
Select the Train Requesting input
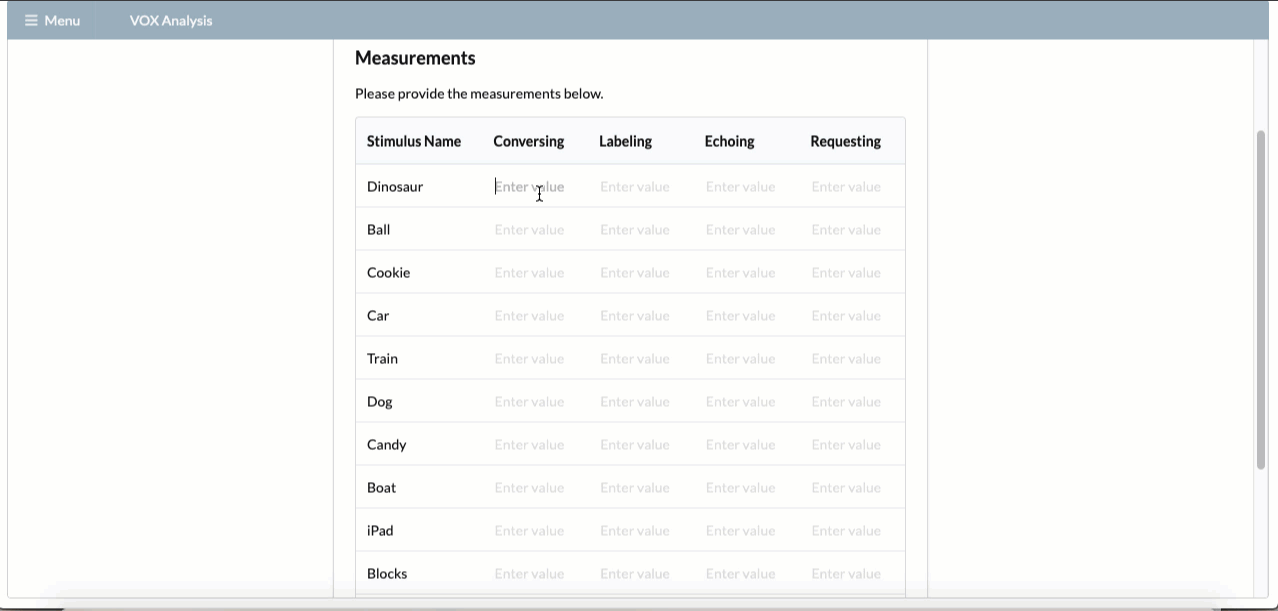[x=852, y=358]
